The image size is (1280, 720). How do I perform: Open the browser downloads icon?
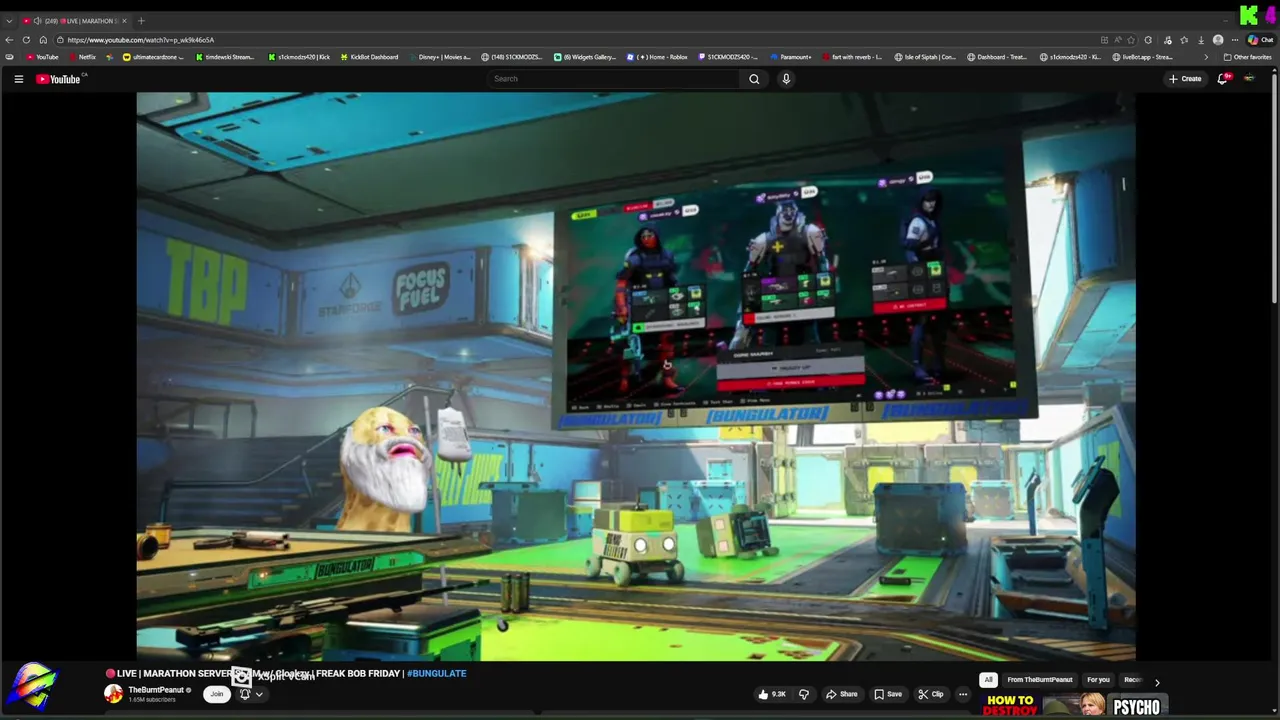click(1201, 40)
